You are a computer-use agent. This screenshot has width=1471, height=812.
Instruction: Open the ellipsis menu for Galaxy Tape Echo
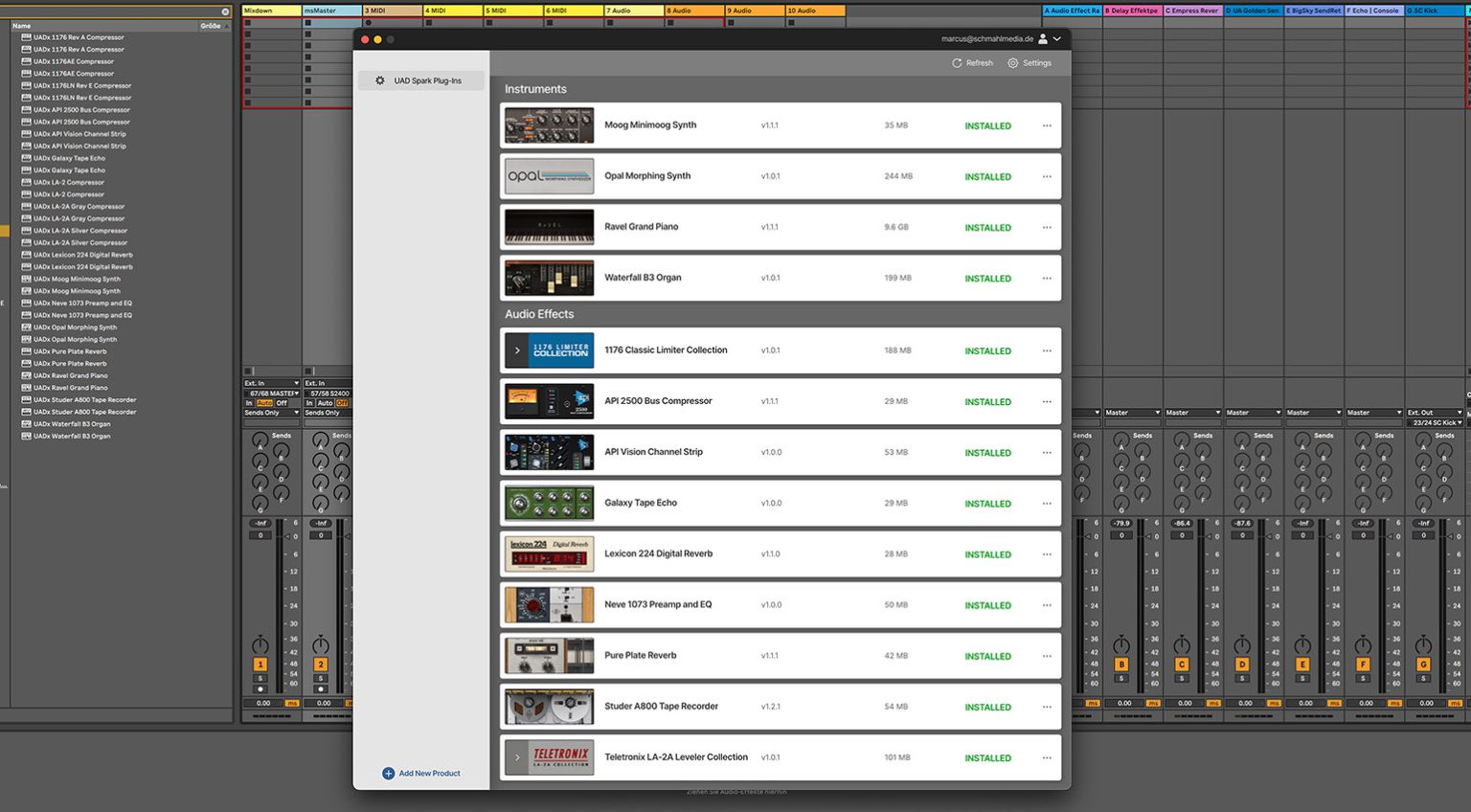[x=1046, y=503]
